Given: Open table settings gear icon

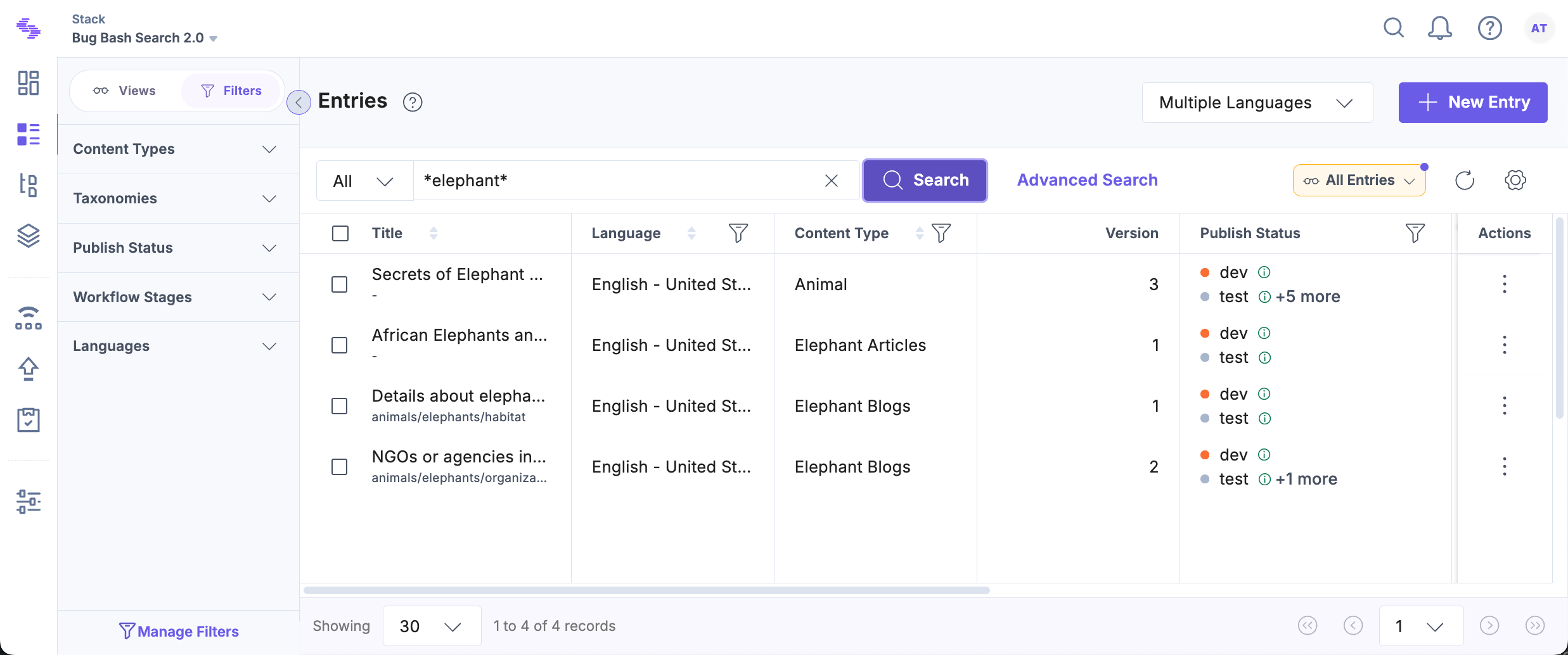Looking at the screenshot, I should point(1515,181).
